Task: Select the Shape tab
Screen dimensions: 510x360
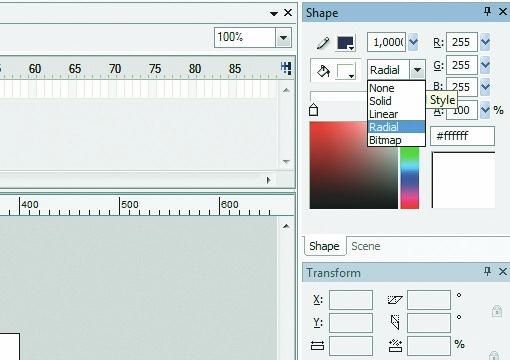Action: coord(324,246)
